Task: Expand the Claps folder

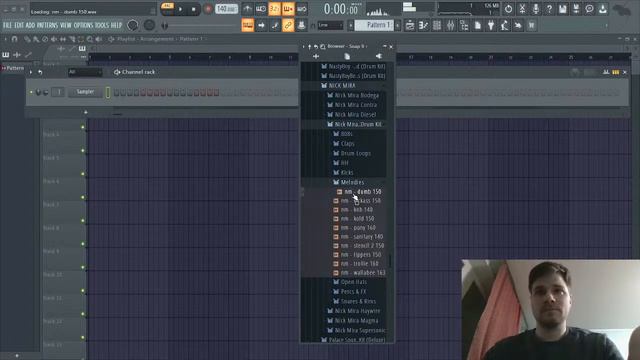Action: tap(347, 144)
